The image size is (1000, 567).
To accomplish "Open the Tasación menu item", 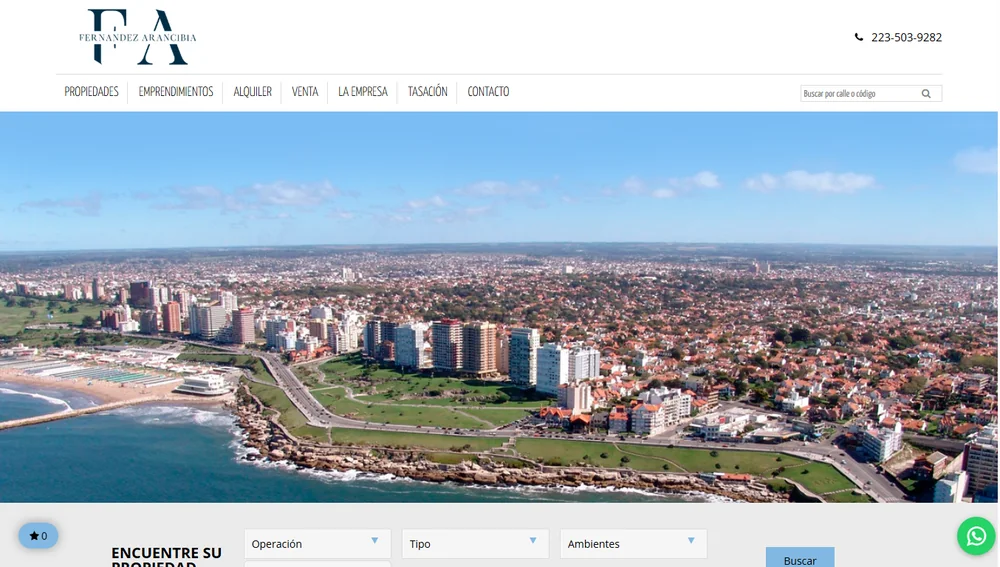I will (x=427, y=92).
